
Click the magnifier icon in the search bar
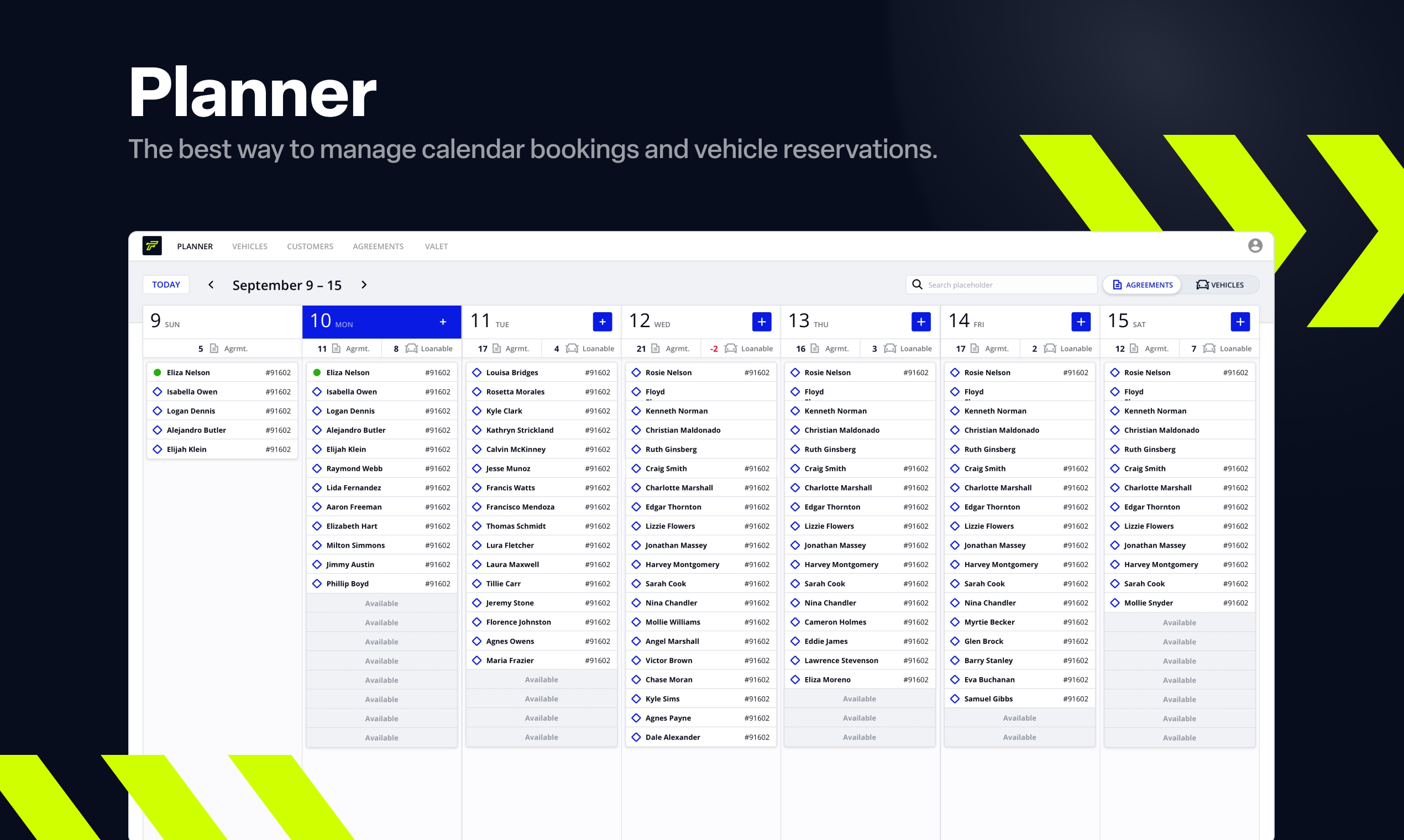(x=918, y=285)
